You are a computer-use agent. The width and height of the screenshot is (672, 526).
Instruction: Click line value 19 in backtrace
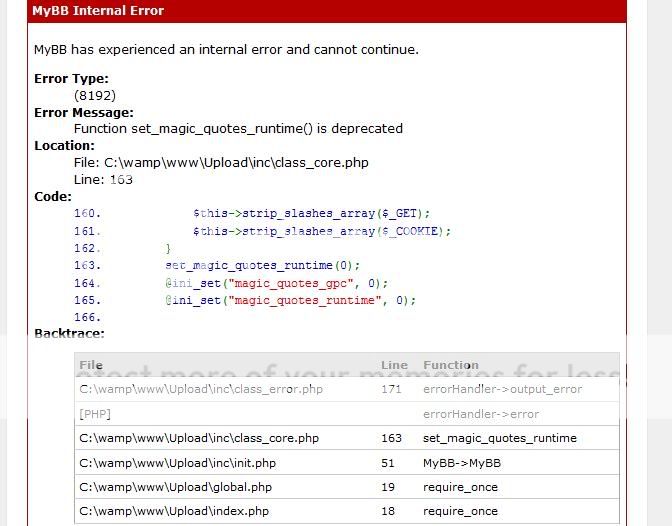(388, 487)
